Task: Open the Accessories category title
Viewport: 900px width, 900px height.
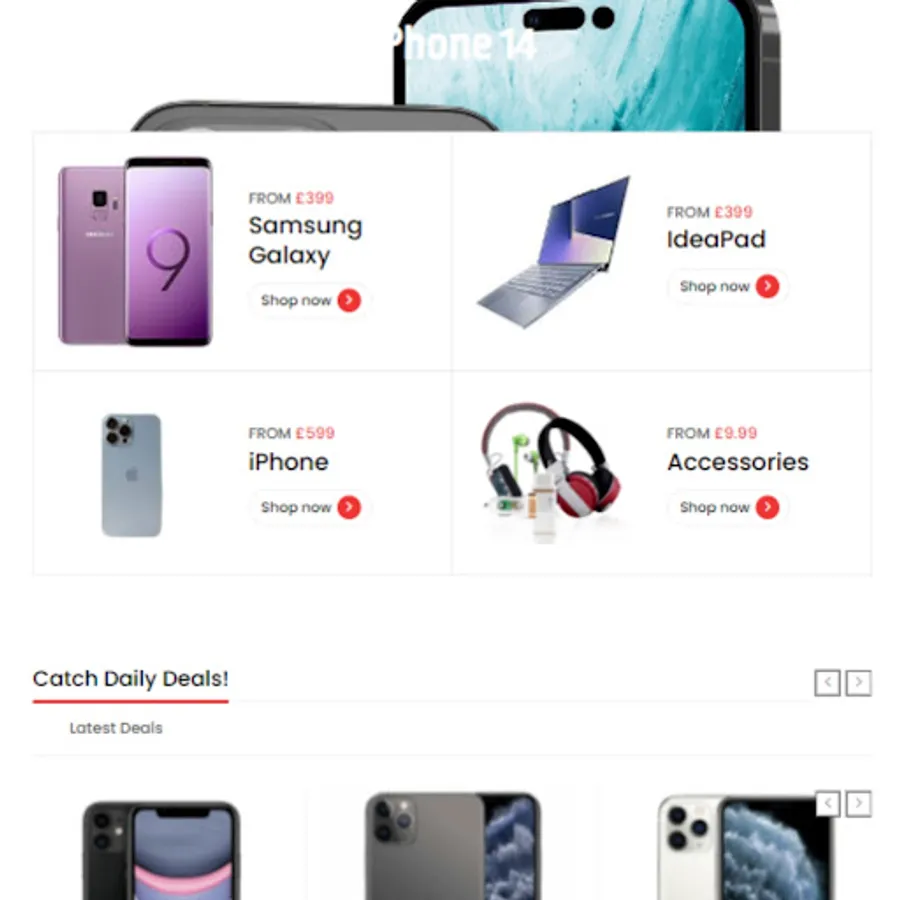Action: 738,462
